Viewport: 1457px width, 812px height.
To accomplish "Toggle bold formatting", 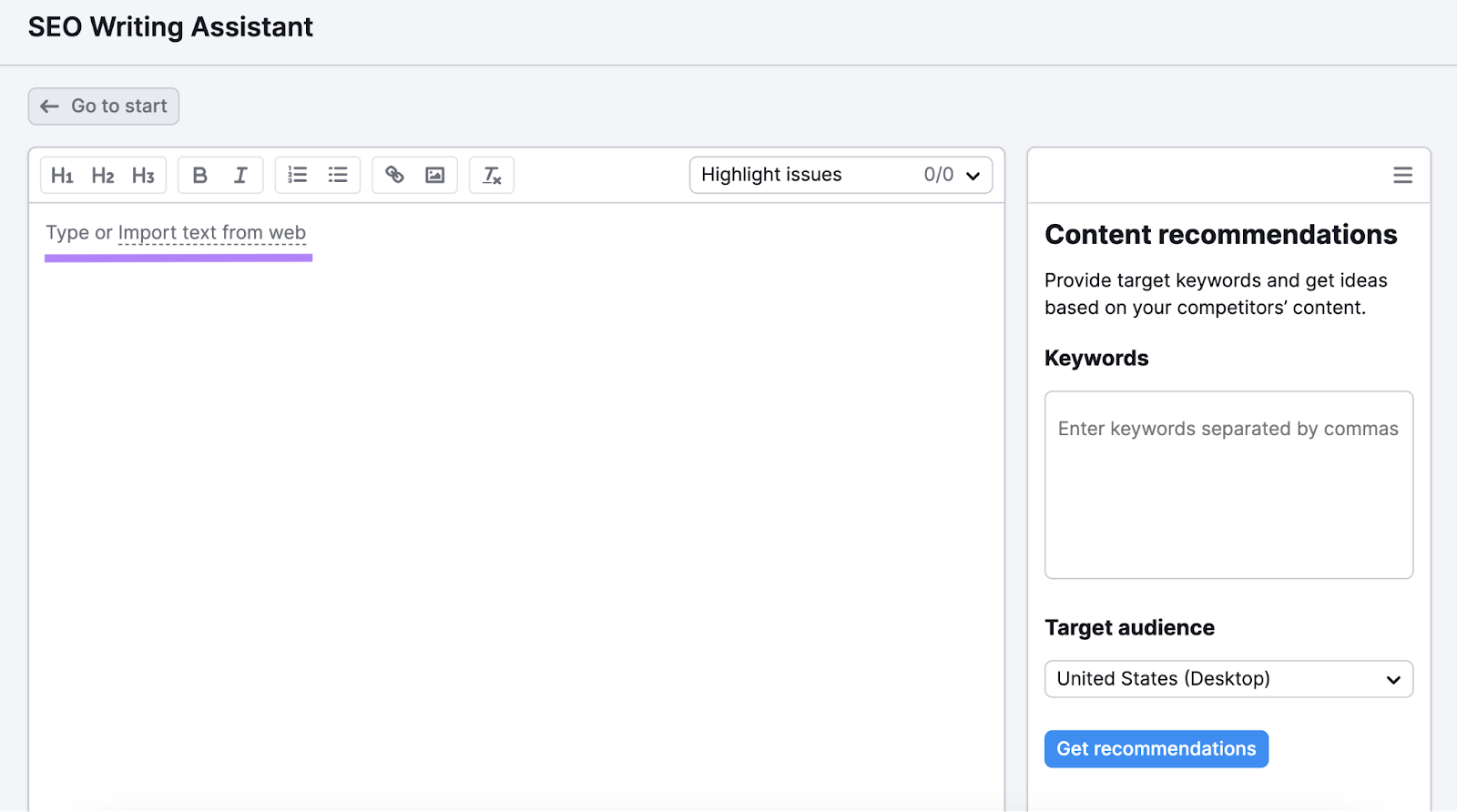I will coord(200,175).
